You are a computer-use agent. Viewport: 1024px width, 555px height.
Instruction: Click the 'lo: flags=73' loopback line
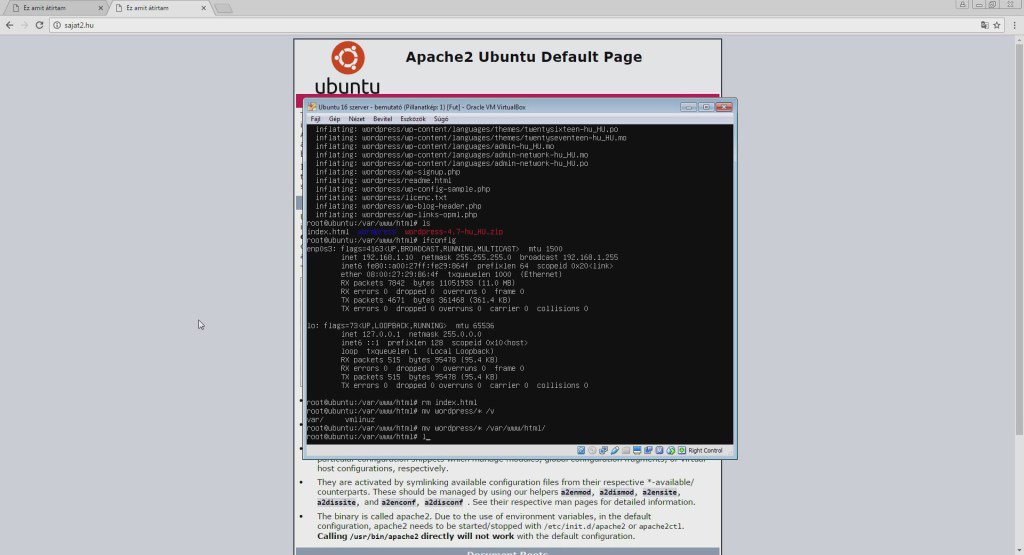[400, 326]
